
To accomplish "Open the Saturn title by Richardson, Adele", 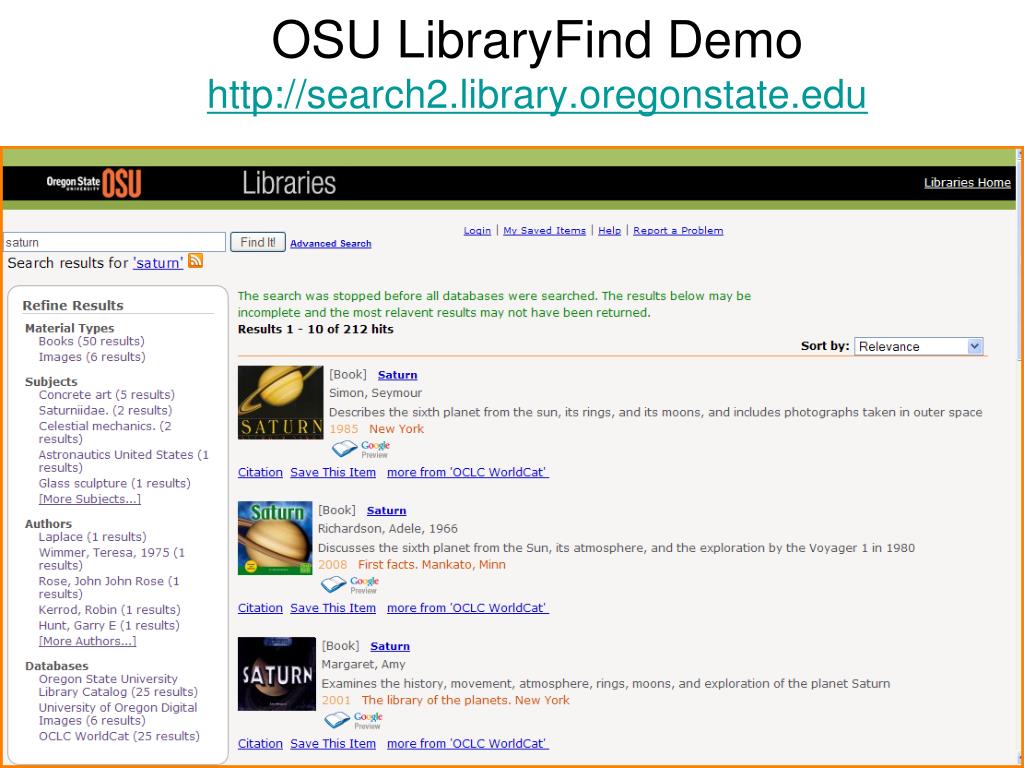I will pyautogui.click(x=387, y=511).
